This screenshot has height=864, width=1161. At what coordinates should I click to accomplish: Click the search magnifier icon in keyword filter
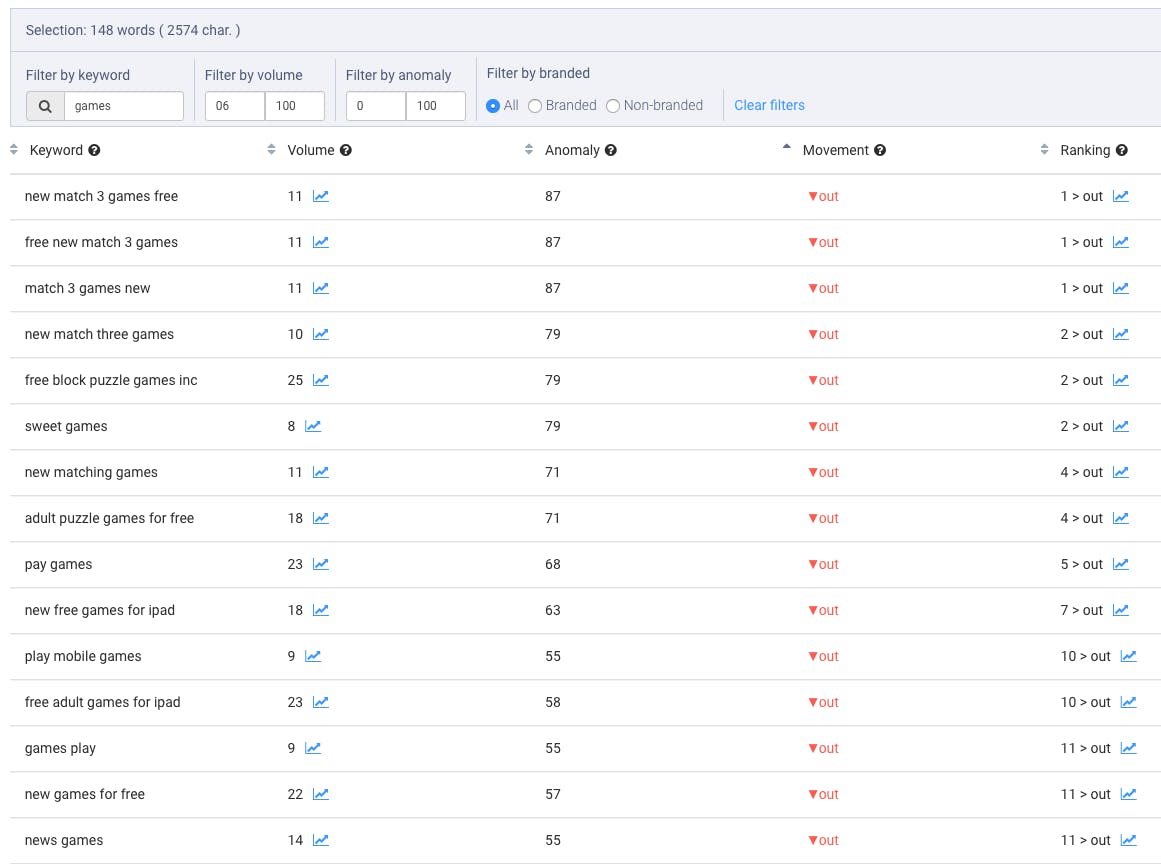coord(45,106)
